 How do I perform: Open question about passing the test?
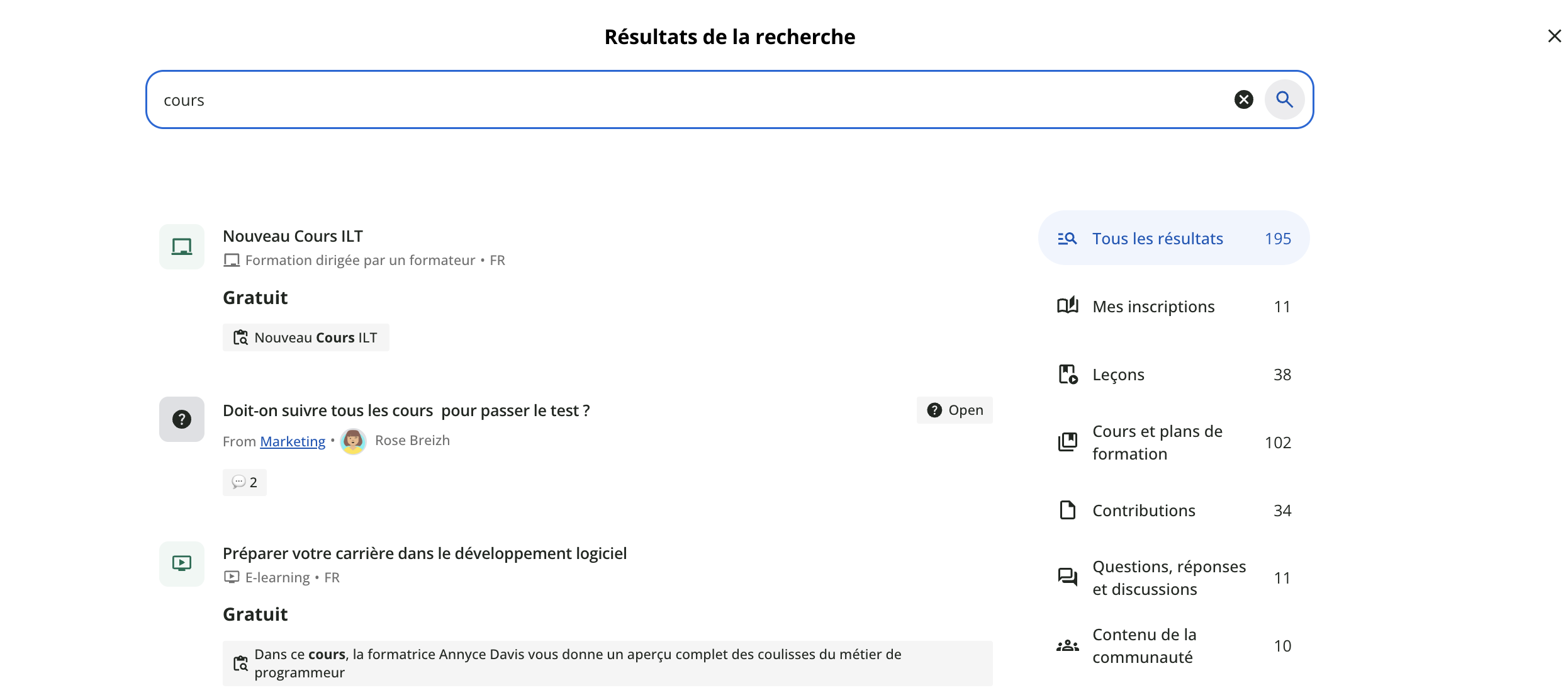click(406, 410)
